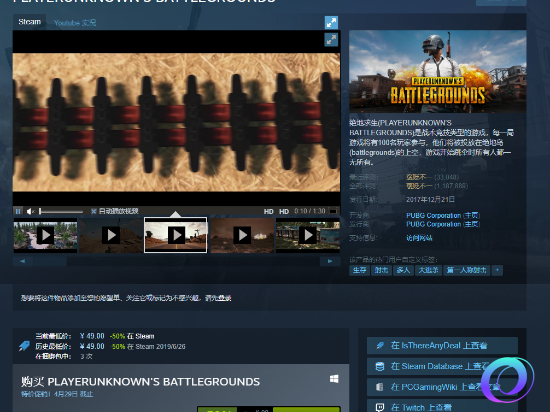550x412 pixels.
Task: Click the fullscreen icon beside the timecode
Action: click(x=333, y=211)
